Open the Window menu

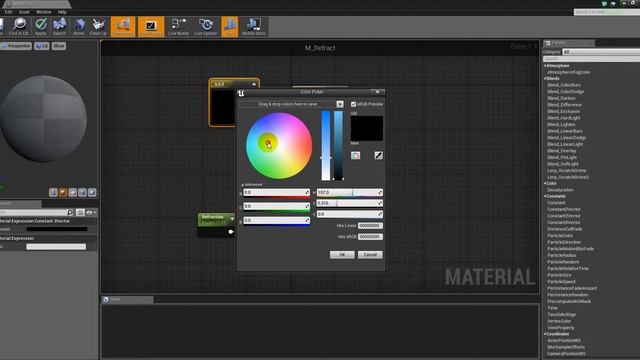pos(44,12)
